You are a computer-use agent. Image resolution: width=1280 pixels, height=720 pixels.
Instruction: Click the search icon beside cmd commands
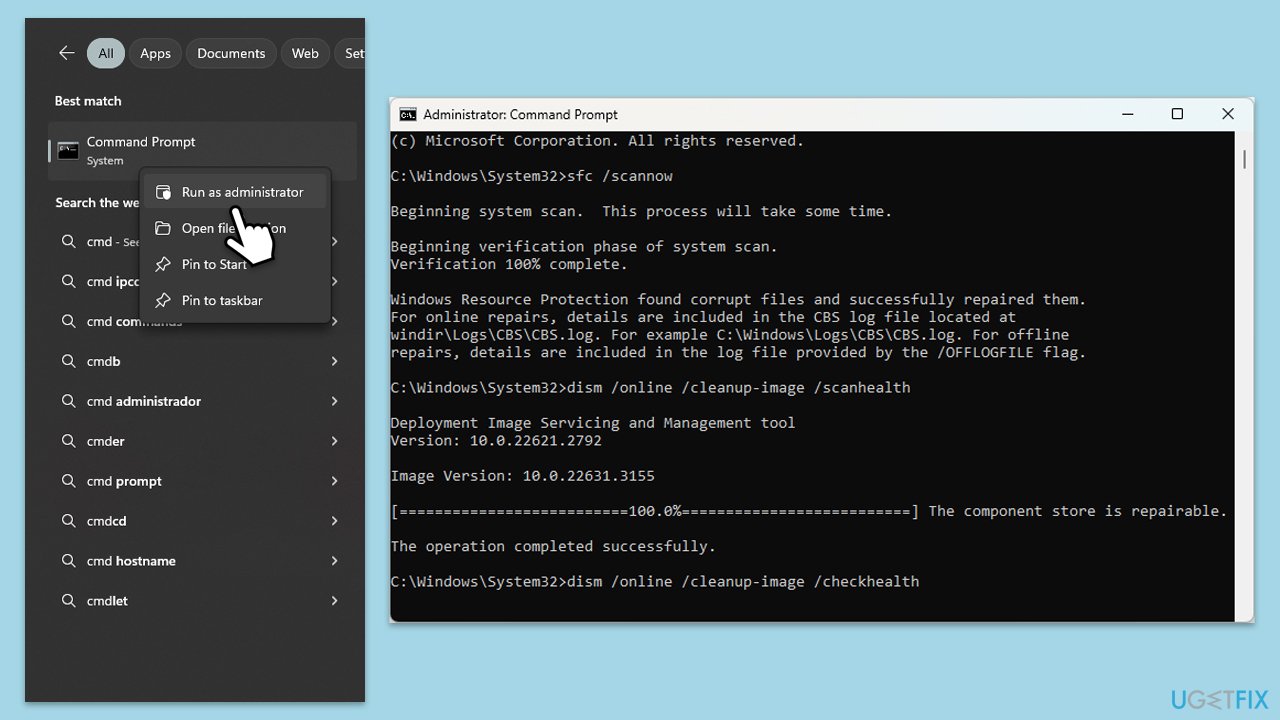coord(69,321)
